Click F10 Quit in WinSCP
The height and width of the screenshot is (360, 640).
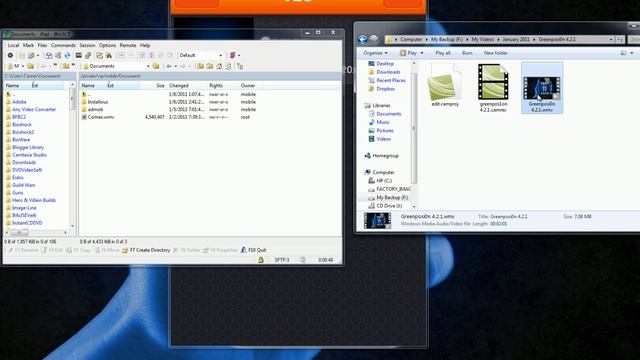tap(253, 250)
